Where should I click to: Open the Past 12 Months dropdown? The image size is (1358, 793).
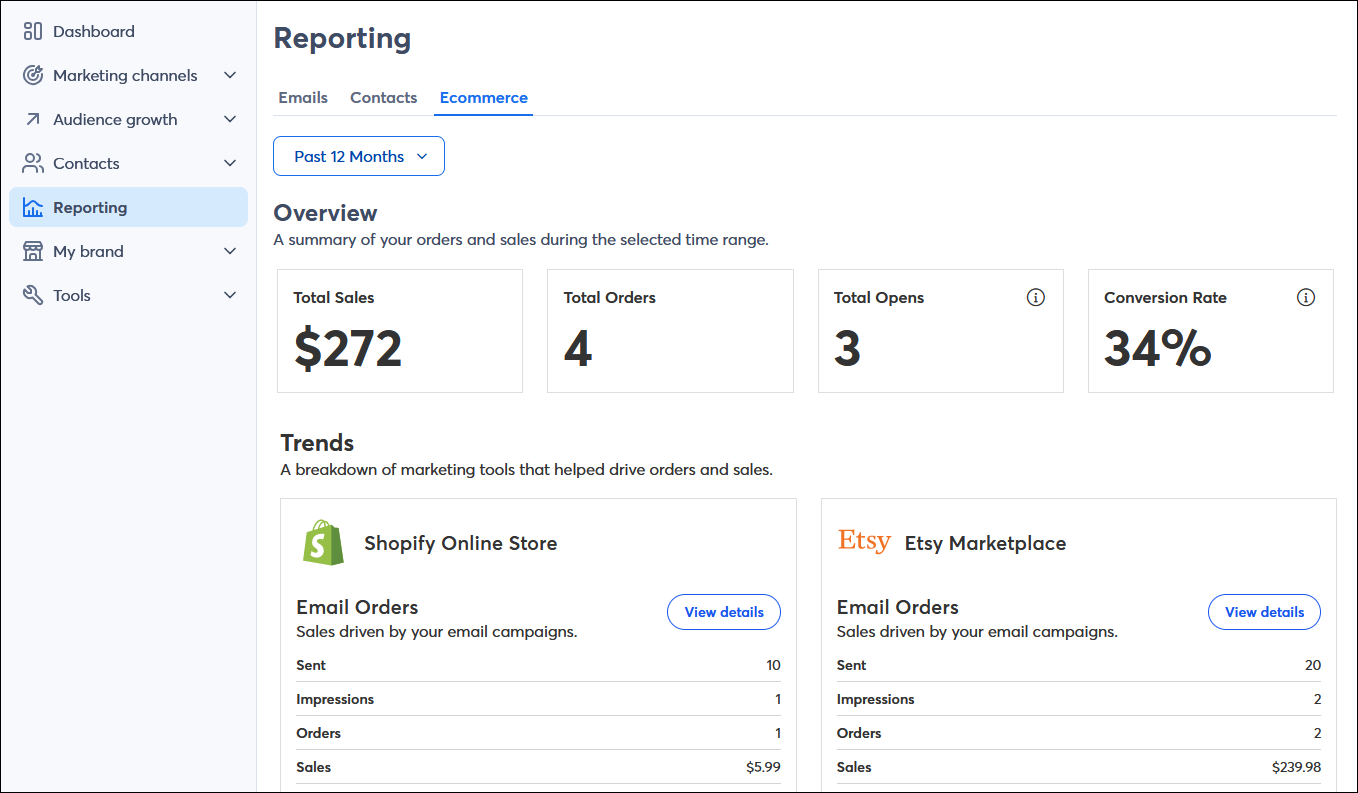click(359, 156)
